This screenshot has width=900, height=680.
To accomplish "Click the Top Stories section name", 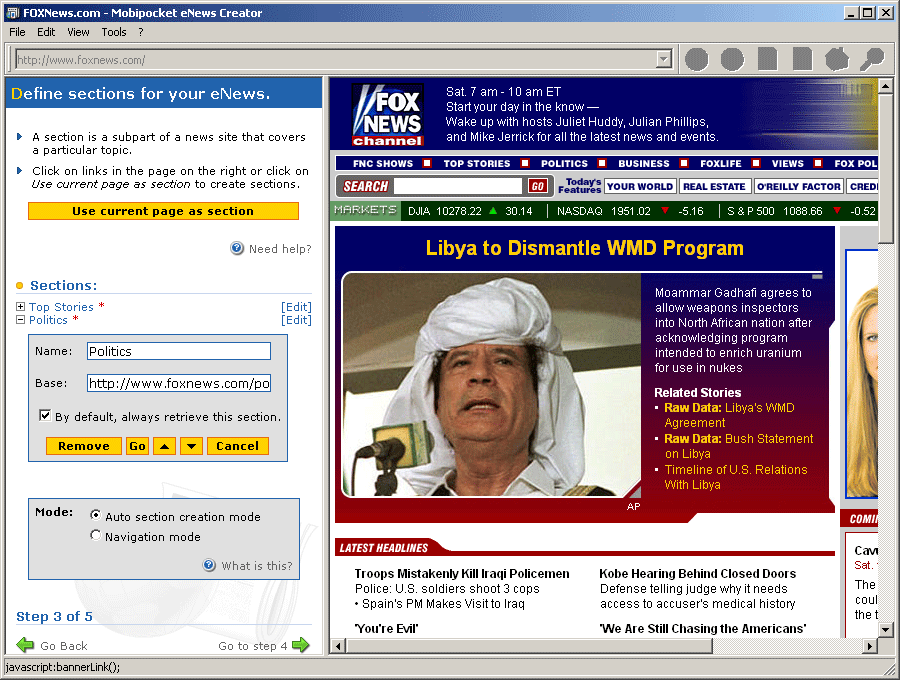I will coord(61,307).
